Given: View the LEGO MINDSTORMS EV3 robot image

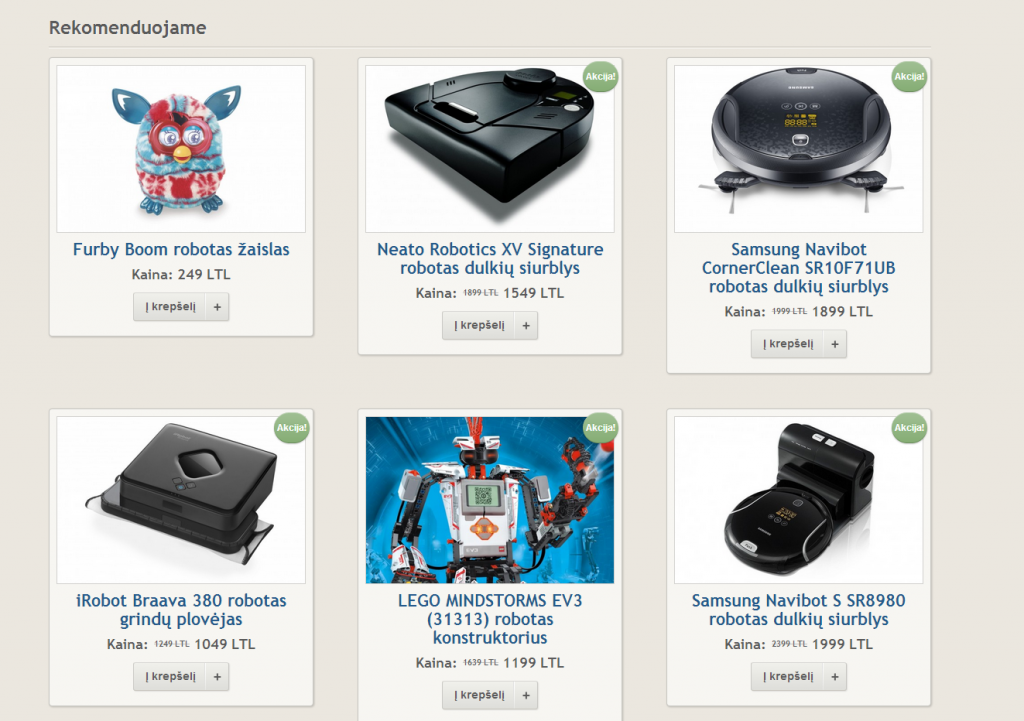Looking at the screenshot, I should coord(490,500).
